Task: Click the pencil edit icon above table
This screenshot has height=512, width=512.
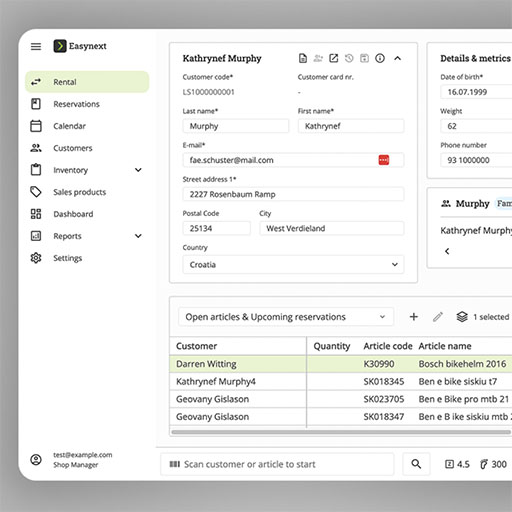Action: coord(438,317)
